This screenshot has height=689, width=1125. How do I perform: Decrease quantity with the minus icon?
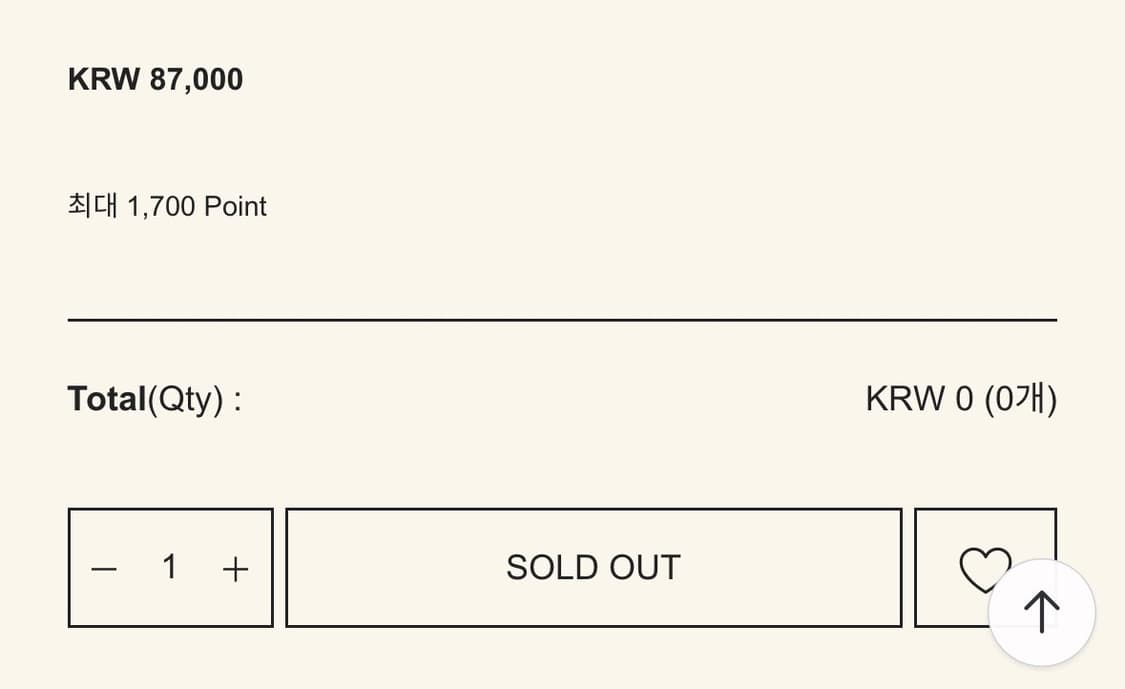pyautogui.click(x=104, y=569)
